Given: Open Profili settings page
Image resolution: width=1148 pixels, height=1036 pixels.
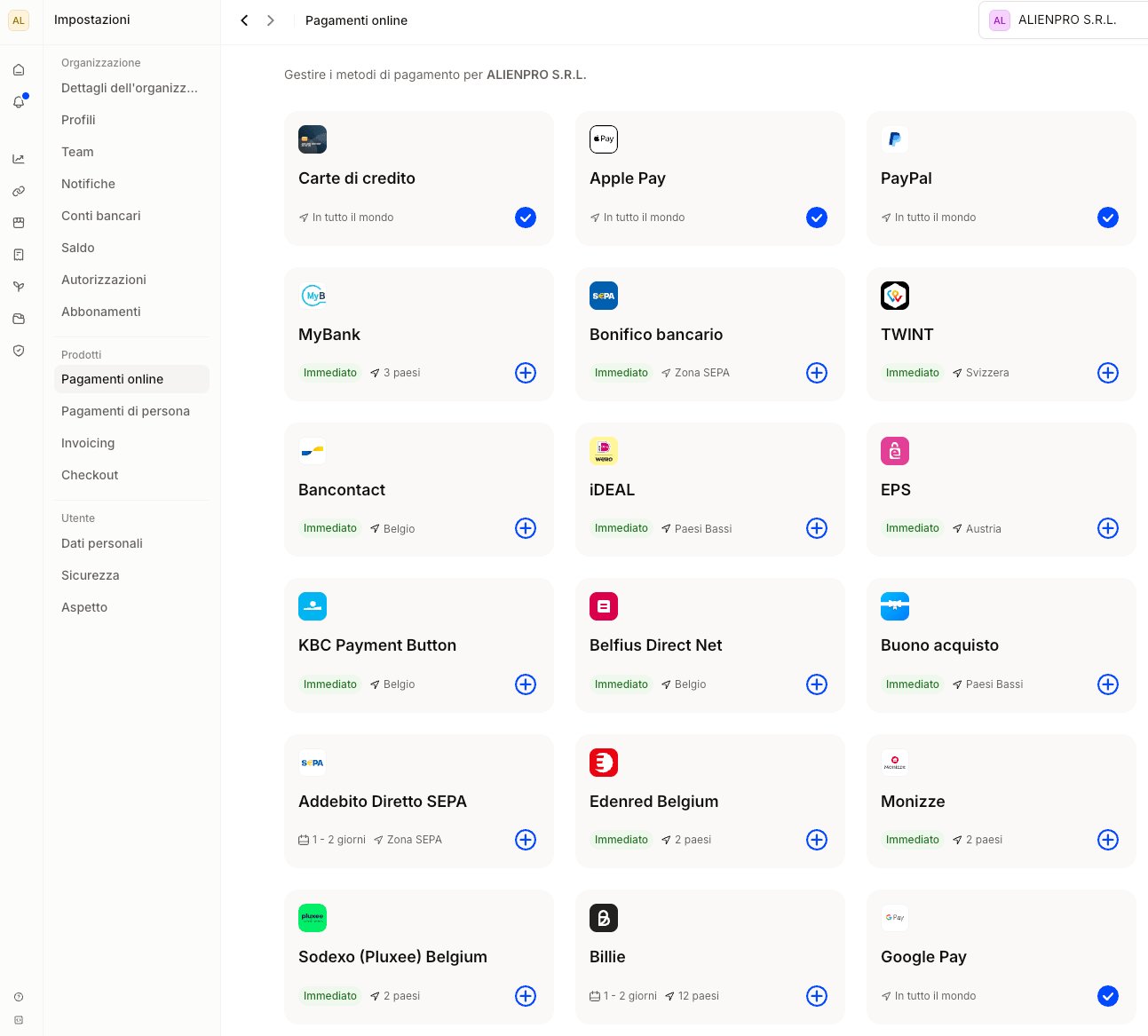Looking at the screenshot, I should click(131, 120).
